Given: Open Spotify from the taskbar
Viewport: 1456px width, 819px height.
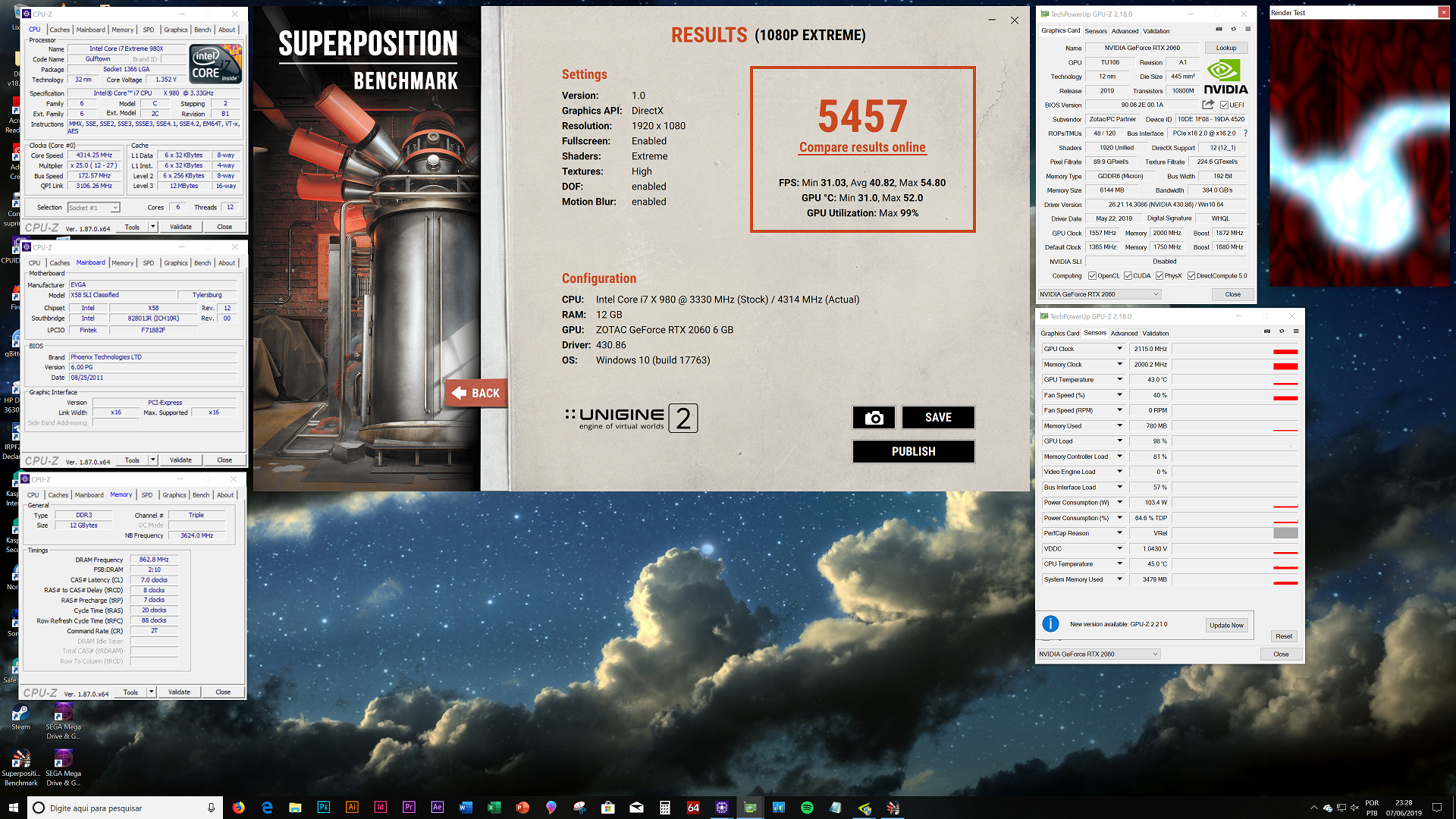Looking at the screenshot, I should coord(807,808).
